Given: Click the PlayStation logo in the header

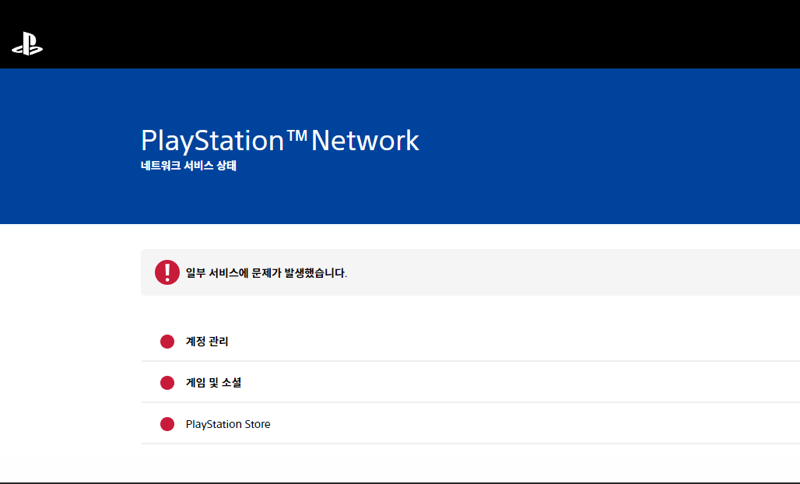Looking at the screenshot, I should pyautogui.click(x=28, y=44).
